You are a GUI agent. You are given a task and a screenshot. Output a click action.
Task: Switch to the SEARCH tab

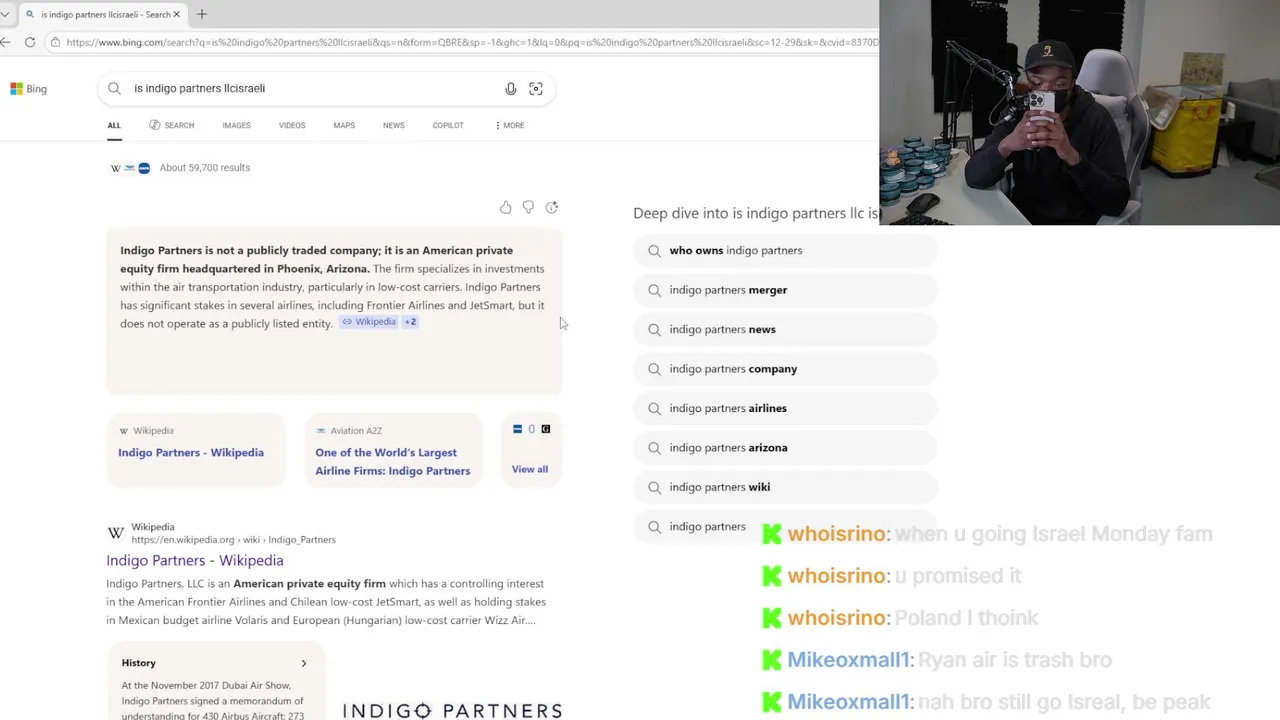click(x=172, y=125)
